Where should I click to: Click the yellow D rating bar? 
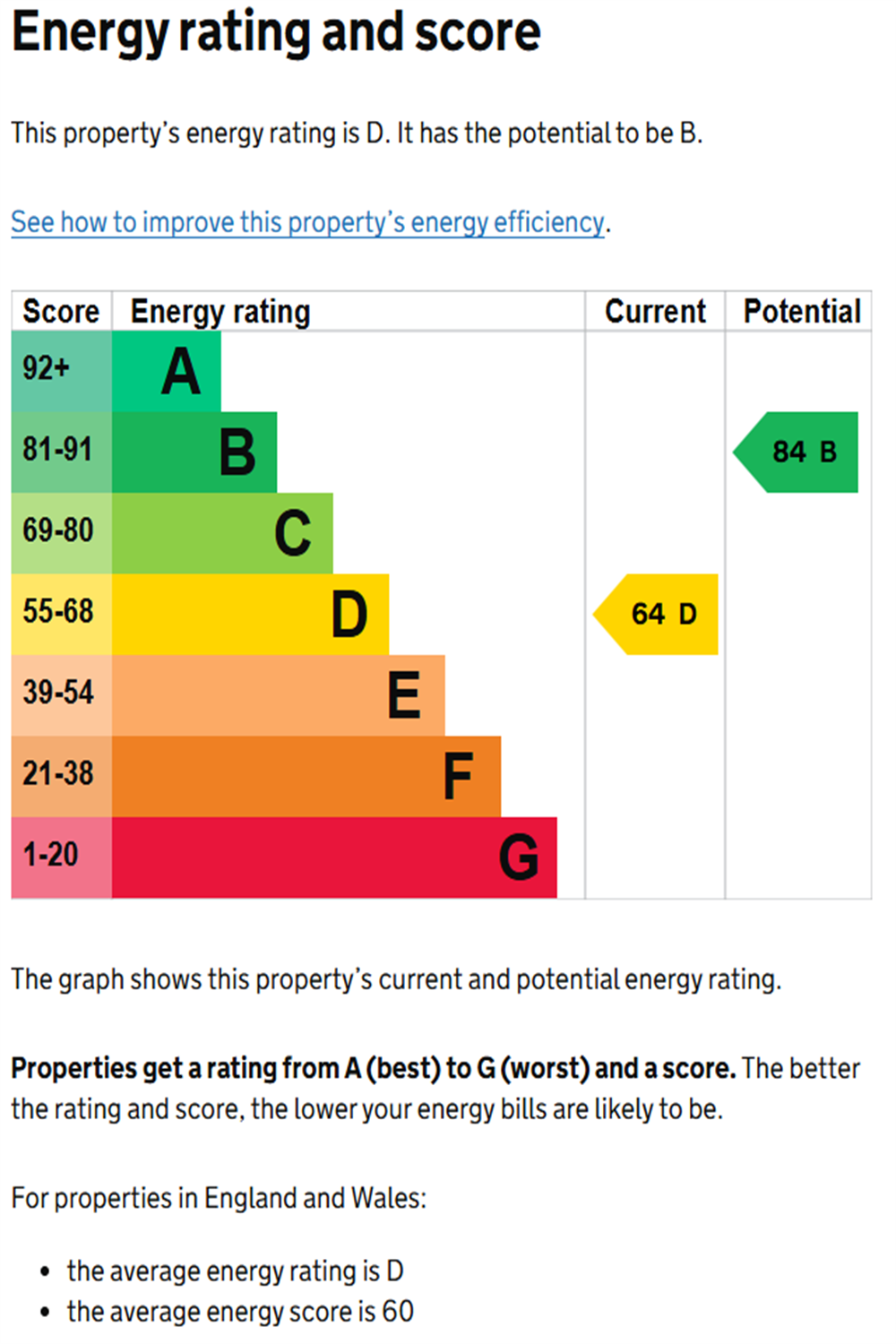(x=250, y=615)
